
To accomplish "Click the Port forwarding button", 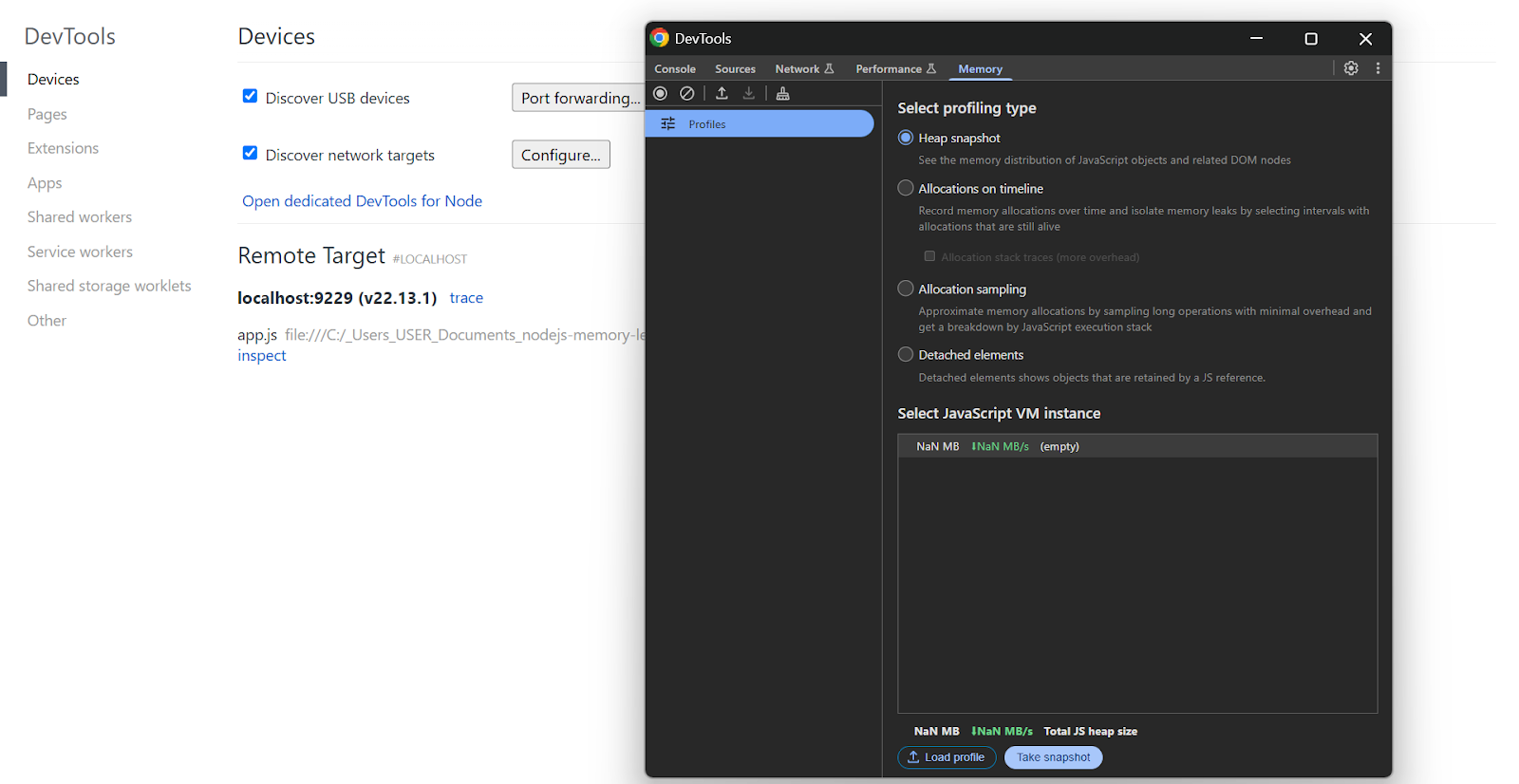I will [x=579, y=98].
